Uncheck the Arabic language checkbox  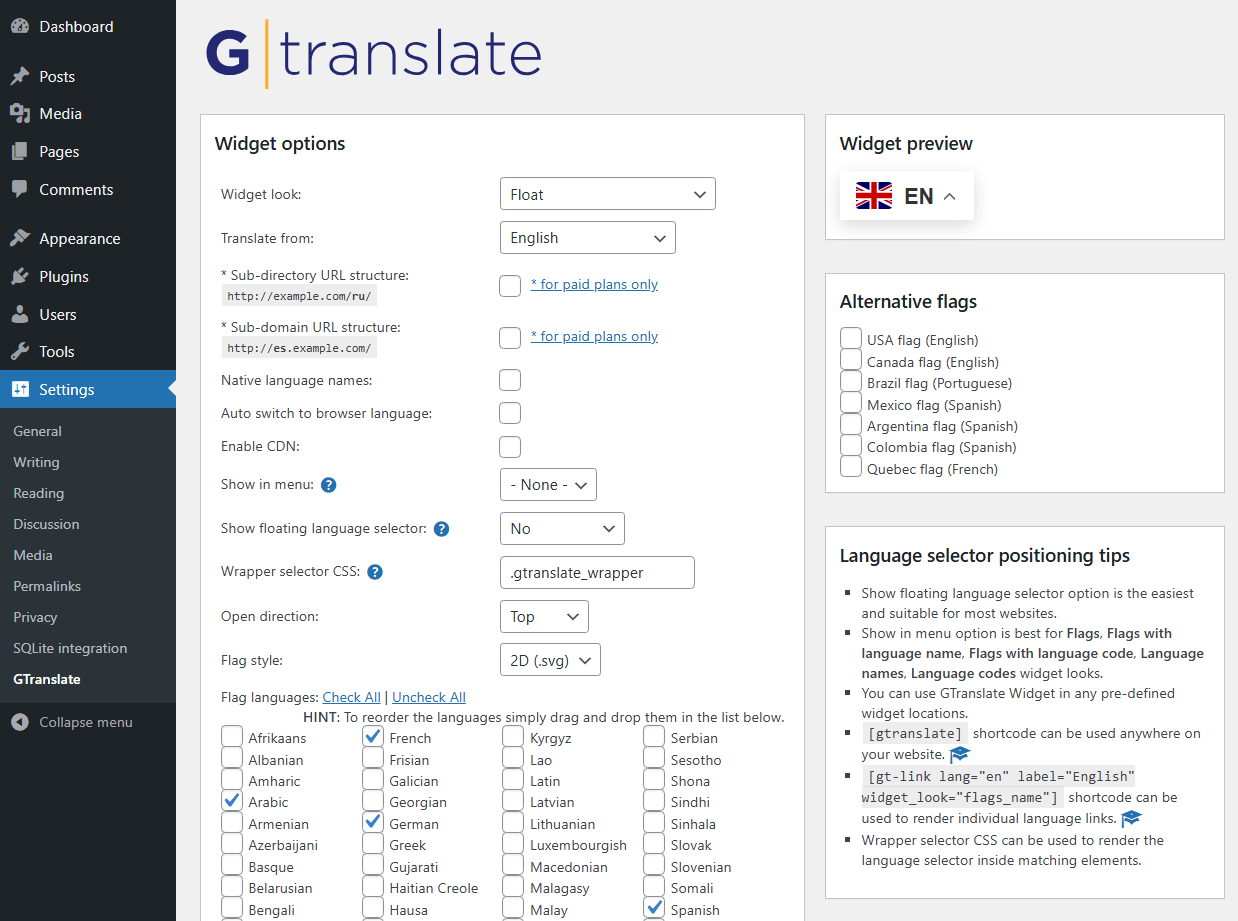click(232, 801)
